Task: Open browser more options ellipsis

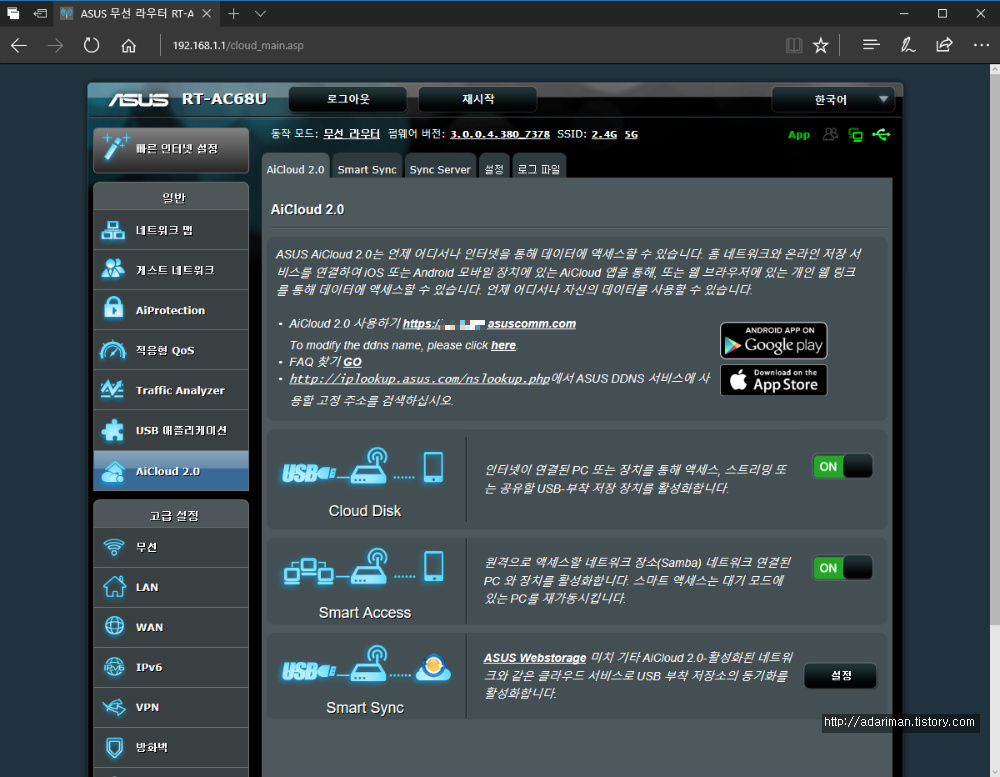Action: pyautogui.click(x=981, y=45)
